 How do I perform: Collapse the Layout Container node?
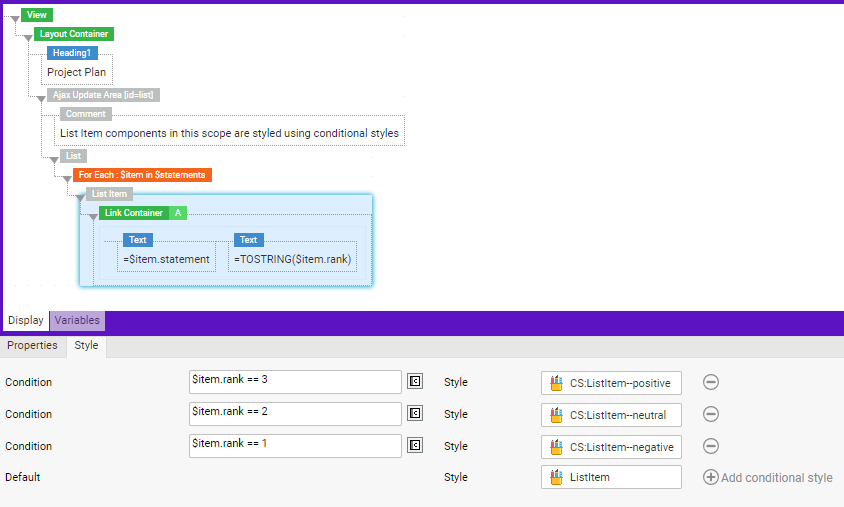click(27, 37)
